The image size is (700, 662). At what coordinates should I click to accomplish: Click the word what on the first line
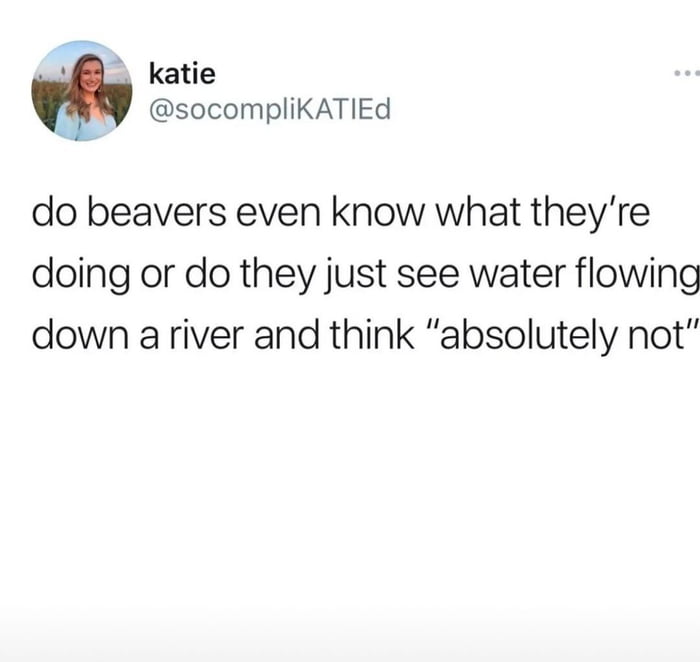coord(478,212)
